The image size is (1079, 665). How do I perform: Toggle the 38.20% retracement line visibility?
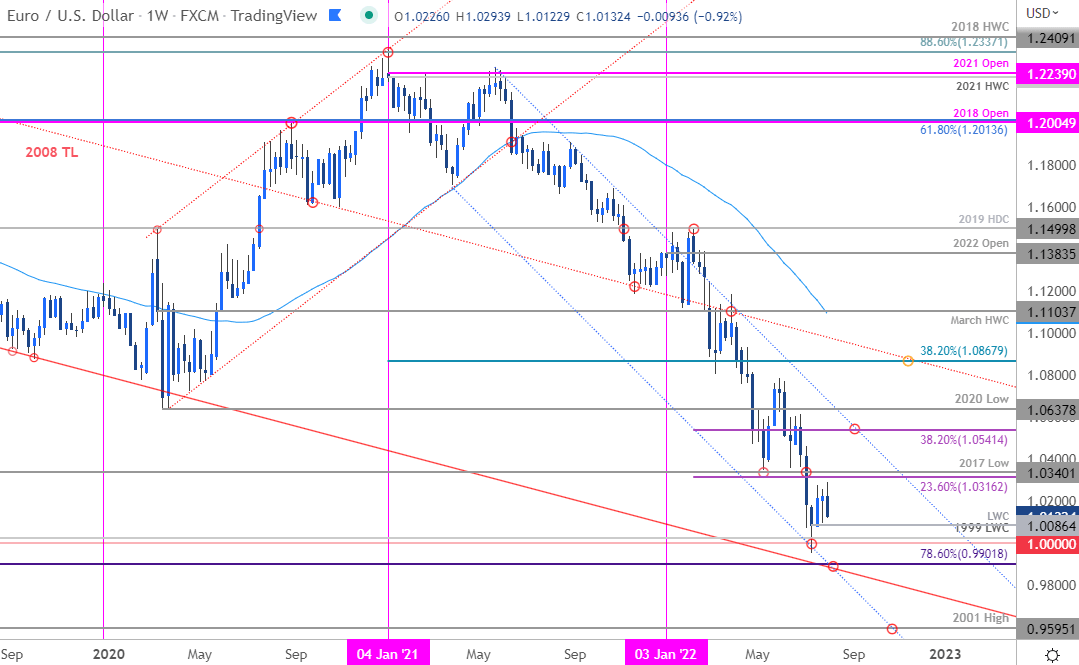[x=963, y=351]
